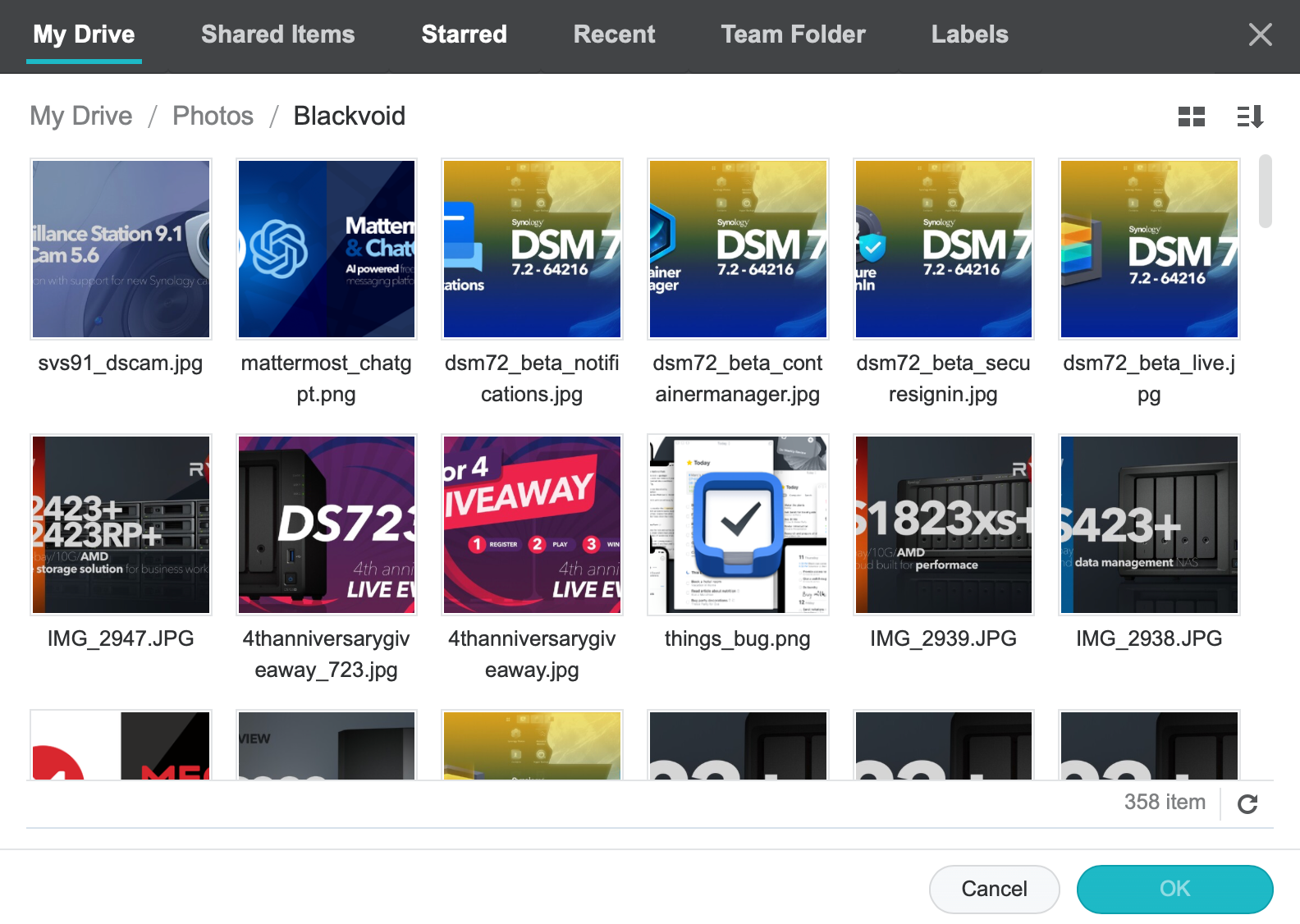Open the Team Folder tab
Viewport: 1300px width, 924px height.
tap(793, 34)
